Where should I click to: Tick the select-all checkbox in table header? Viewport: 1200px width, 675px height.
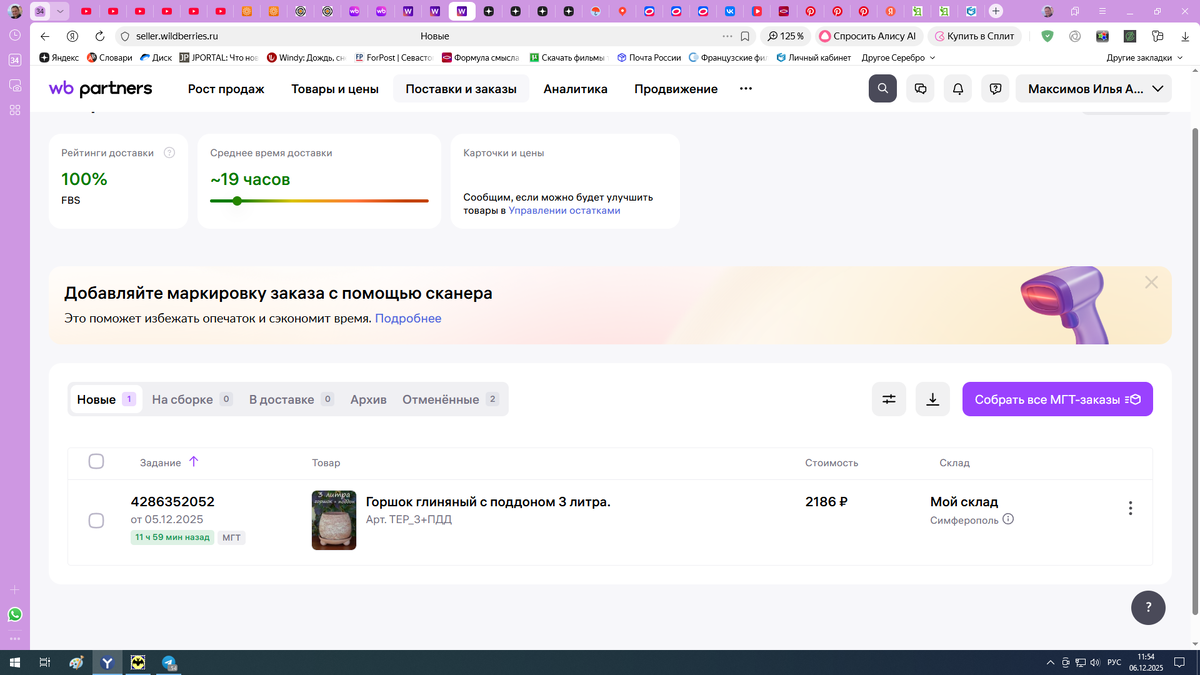tap(96, 461)
